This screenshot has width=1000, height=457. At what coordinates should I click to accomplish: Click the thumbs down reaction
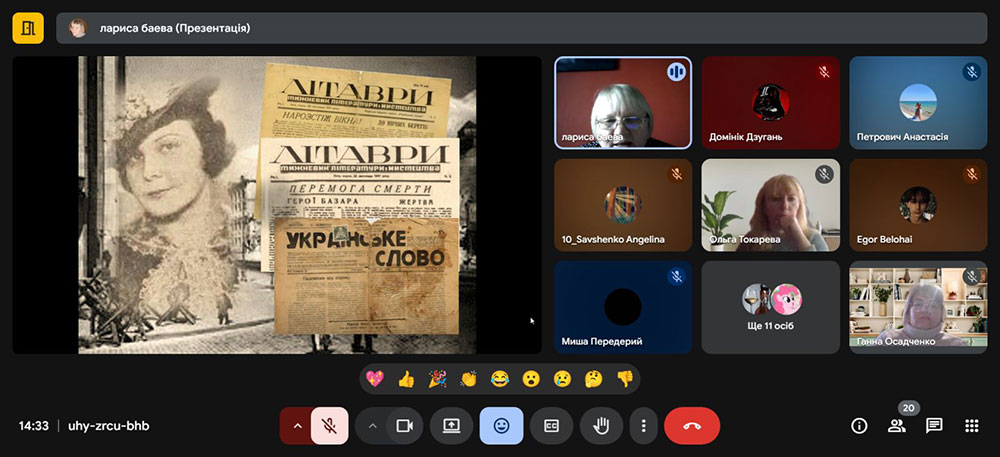(624, 379)
